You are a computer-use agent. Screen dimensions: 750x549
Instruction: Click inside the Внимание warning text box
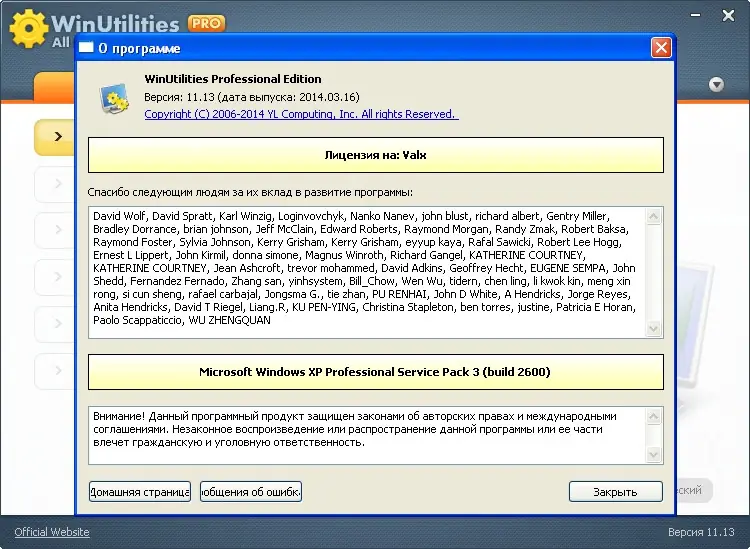point(366,435)
